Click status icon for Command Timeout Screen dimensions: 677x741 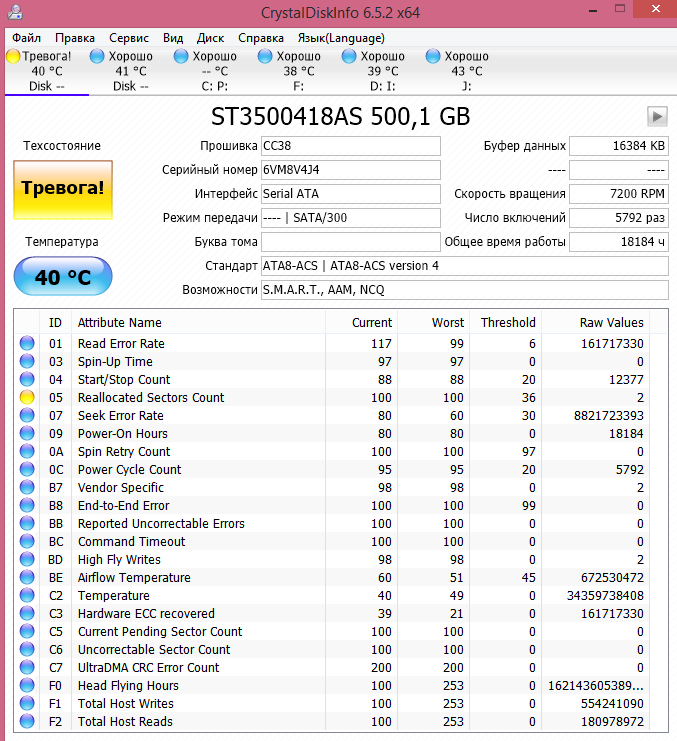27,541
